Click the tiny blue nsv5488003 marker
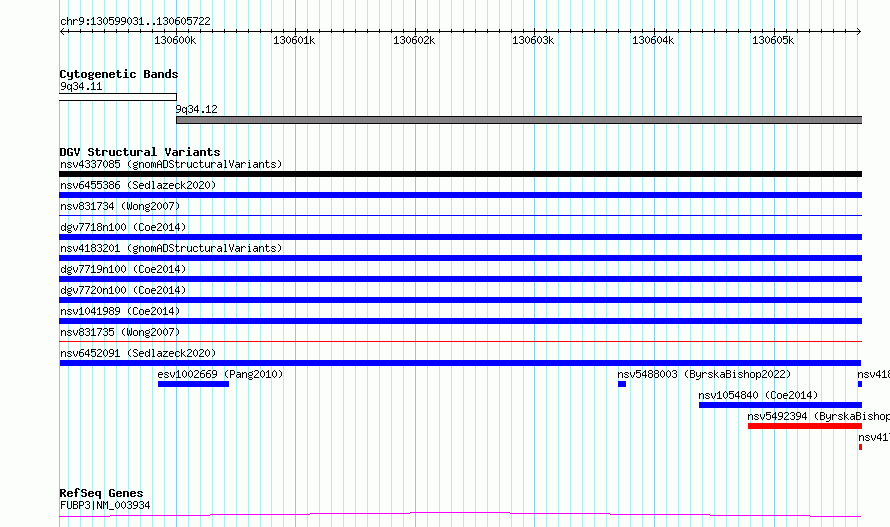Viewport: 890px width, 527px height. (622, 384)
